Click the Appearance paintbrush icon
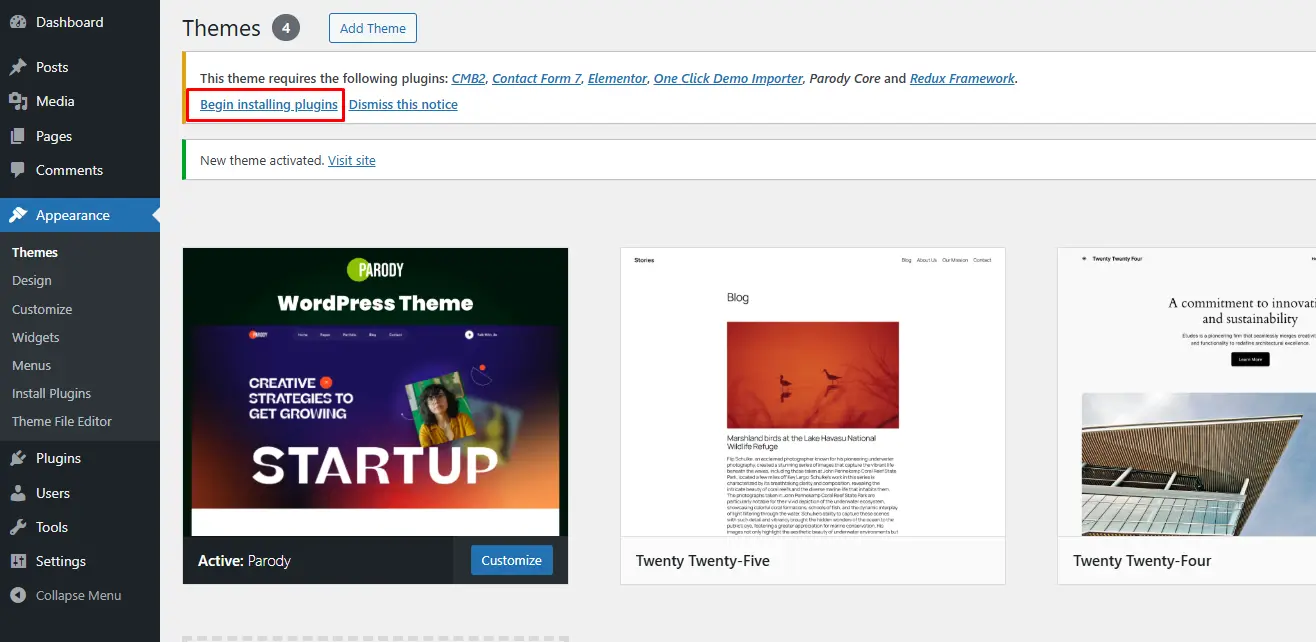 pos(18,215)
